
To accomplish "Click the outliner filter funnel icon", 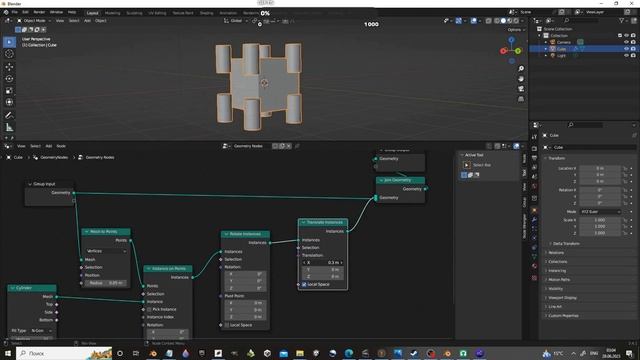I will coord(621,20).
